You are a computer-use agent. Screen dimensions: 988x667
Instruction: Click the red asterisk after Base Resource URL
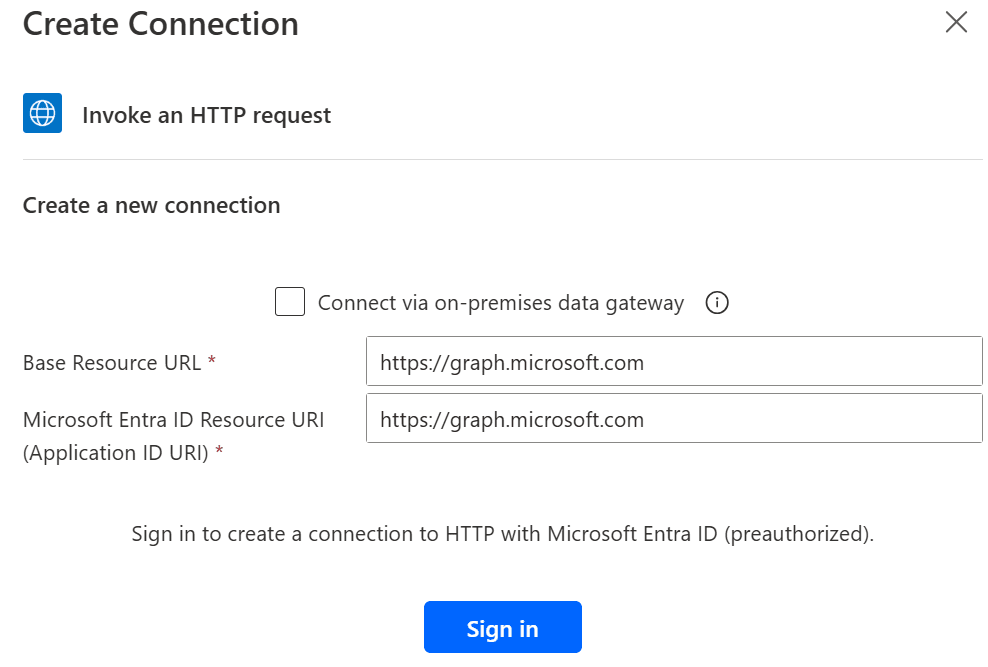coord(212,363)
